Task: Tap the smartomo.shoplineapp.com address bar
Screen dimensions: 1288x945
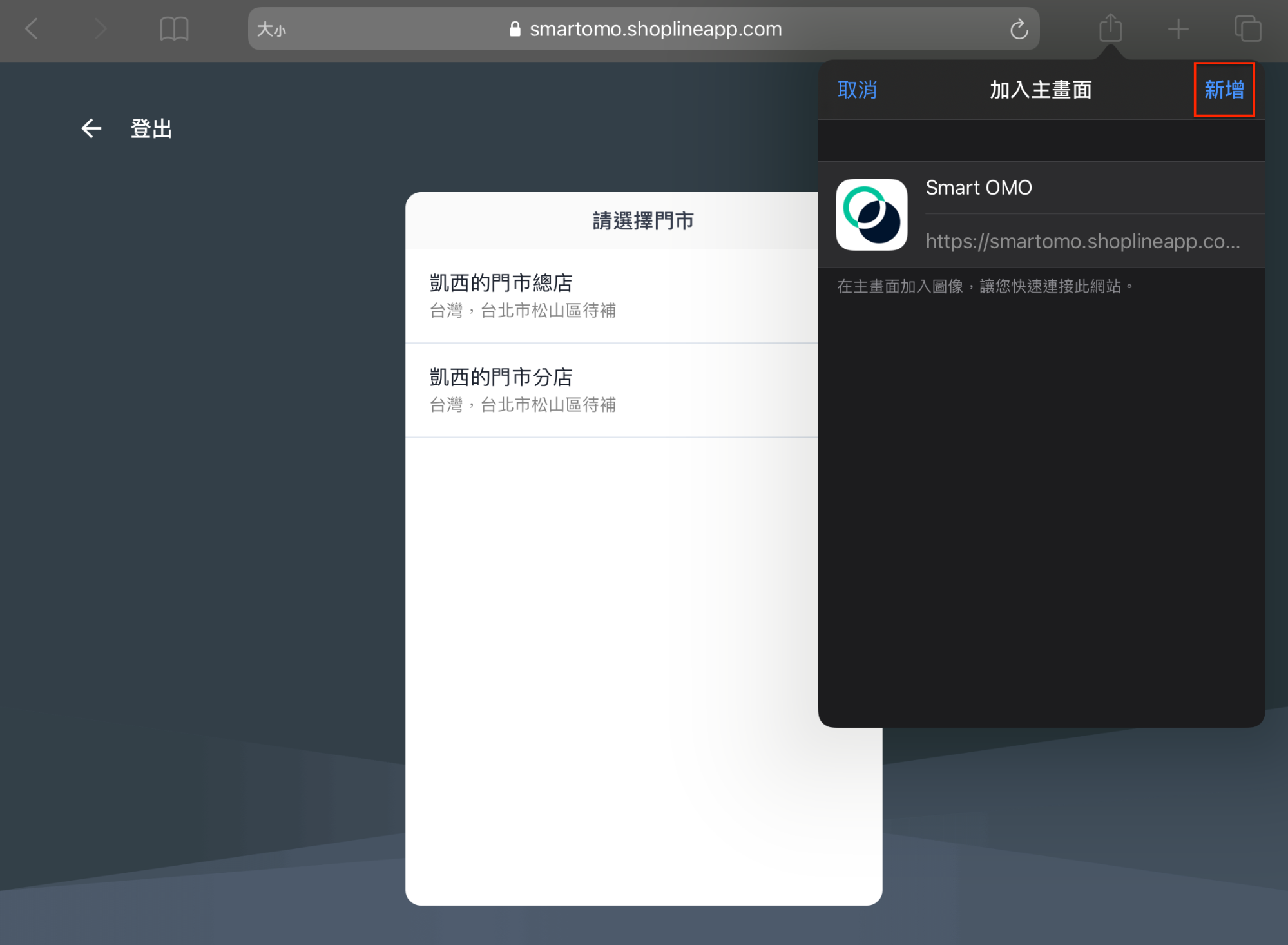Action: pyautogui.click(x=644, y=29)
